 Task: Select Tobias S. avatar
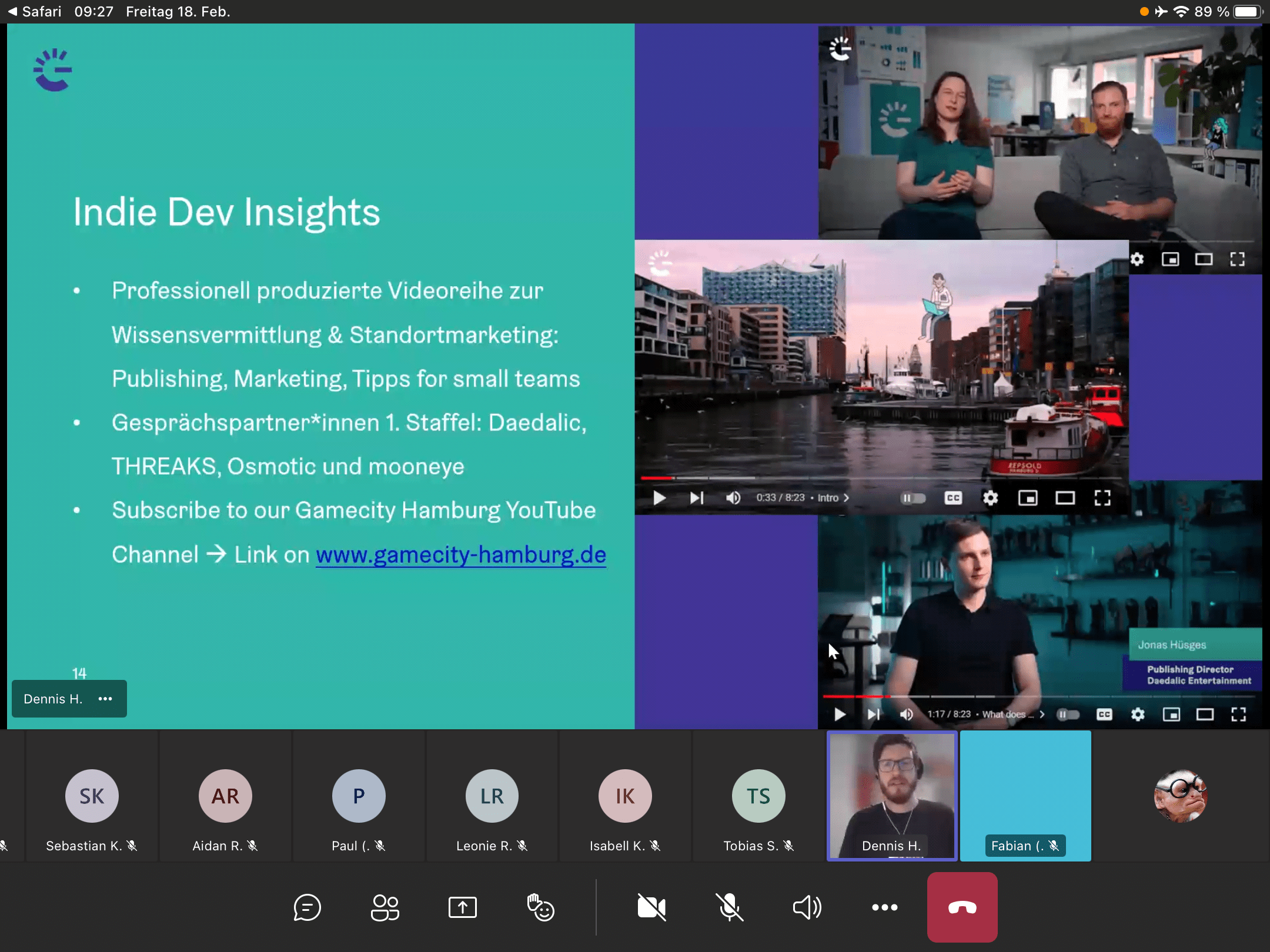[x=758, y=796]
